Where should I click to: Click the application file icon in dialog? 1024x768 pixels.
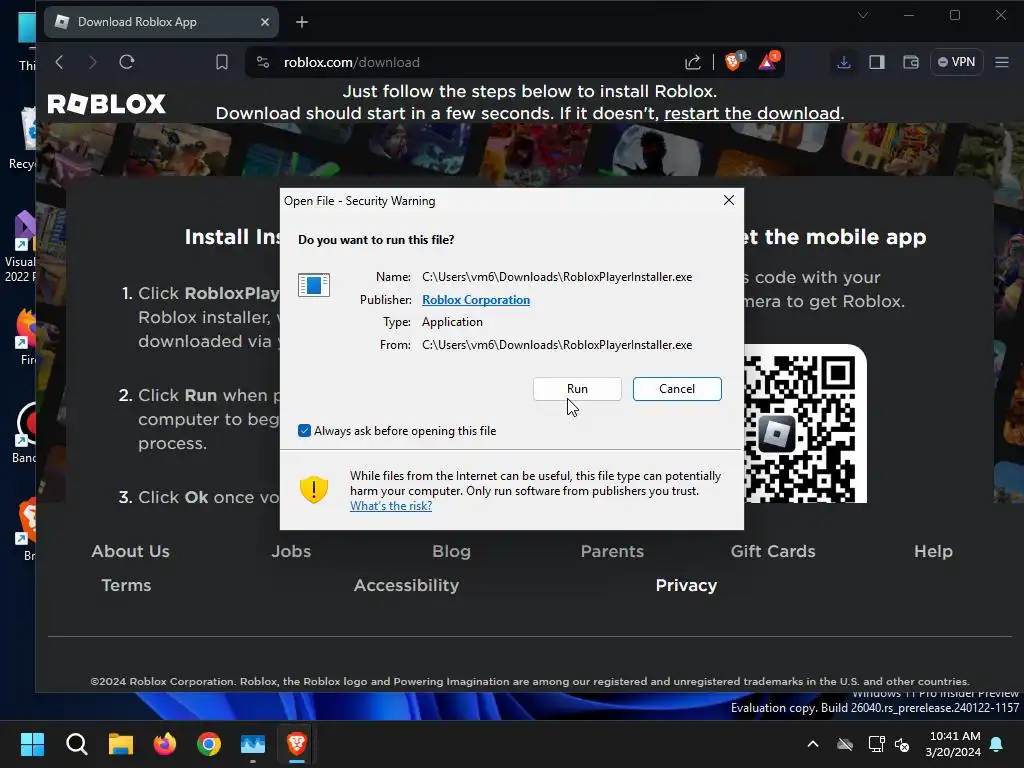[x=313, y=285]
